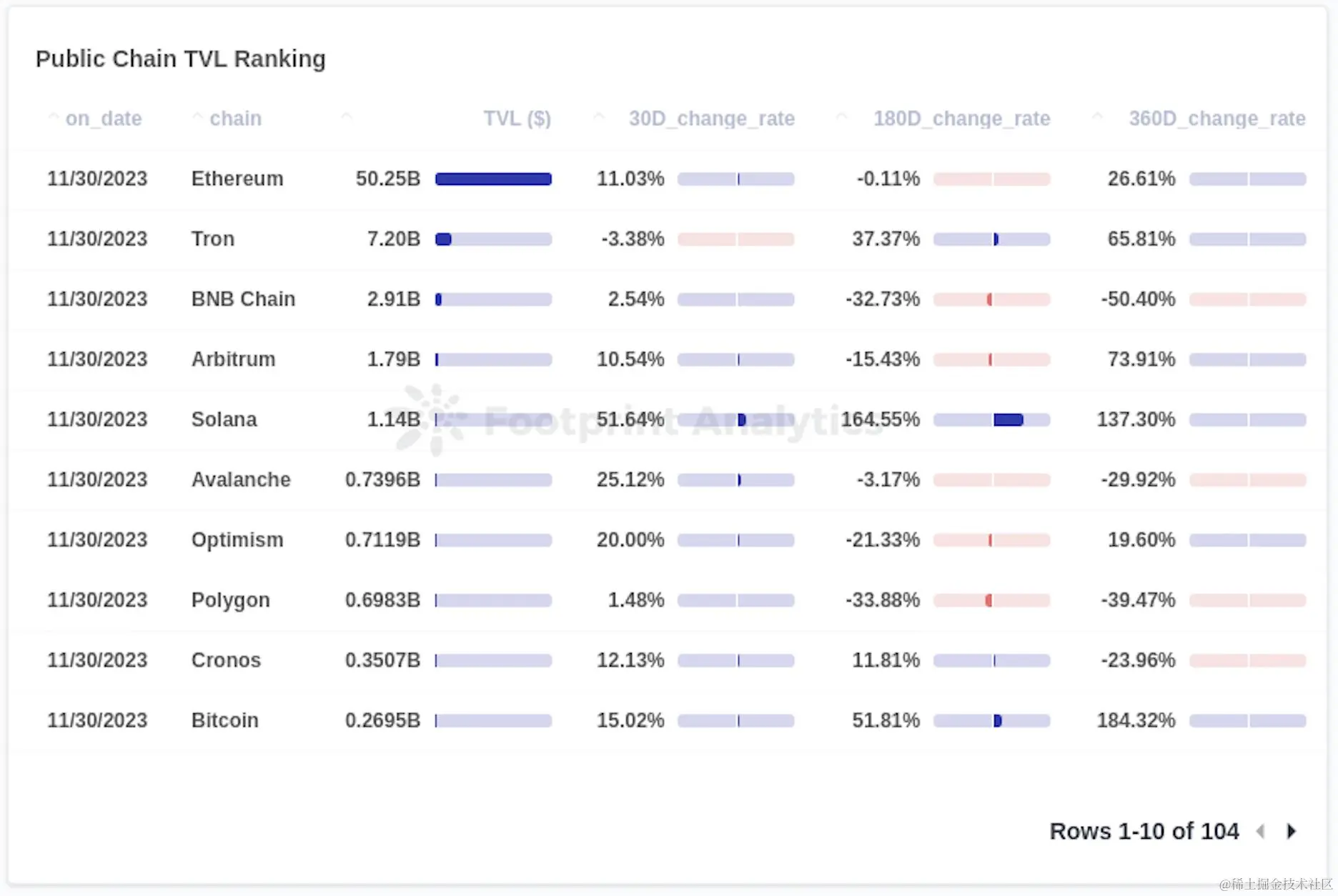The width and height of the screenshot is (1338, 896).
Task: Click the 164.55% 180D change value
Action: coord(881,419)
